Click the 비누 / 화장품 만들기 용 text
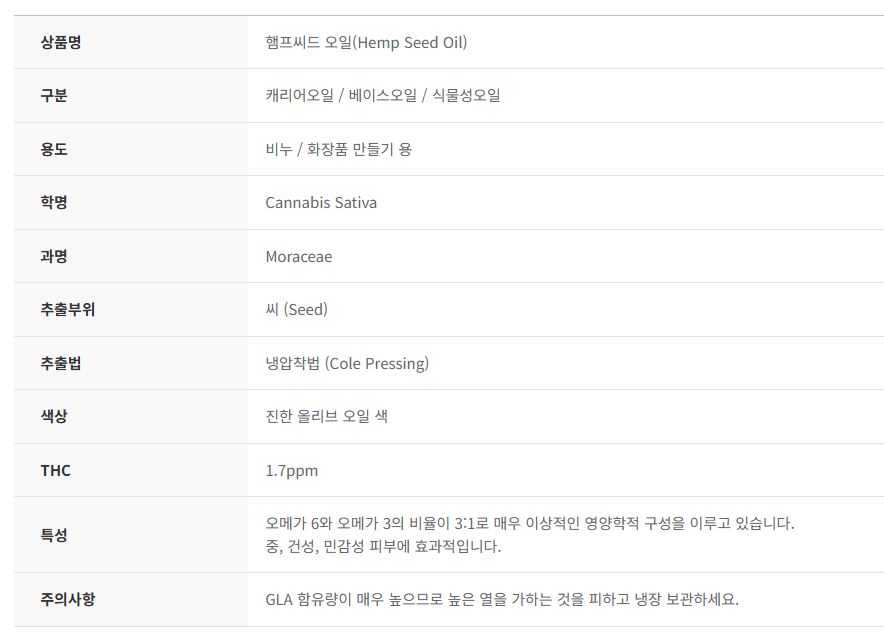This screenshot has height=640, width=884. (x=338, y=149)
